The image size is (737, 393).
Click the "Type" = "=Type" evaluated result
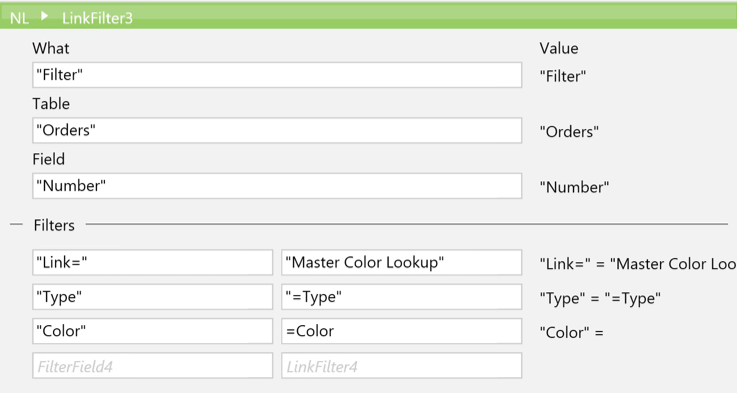coord(600,298)
